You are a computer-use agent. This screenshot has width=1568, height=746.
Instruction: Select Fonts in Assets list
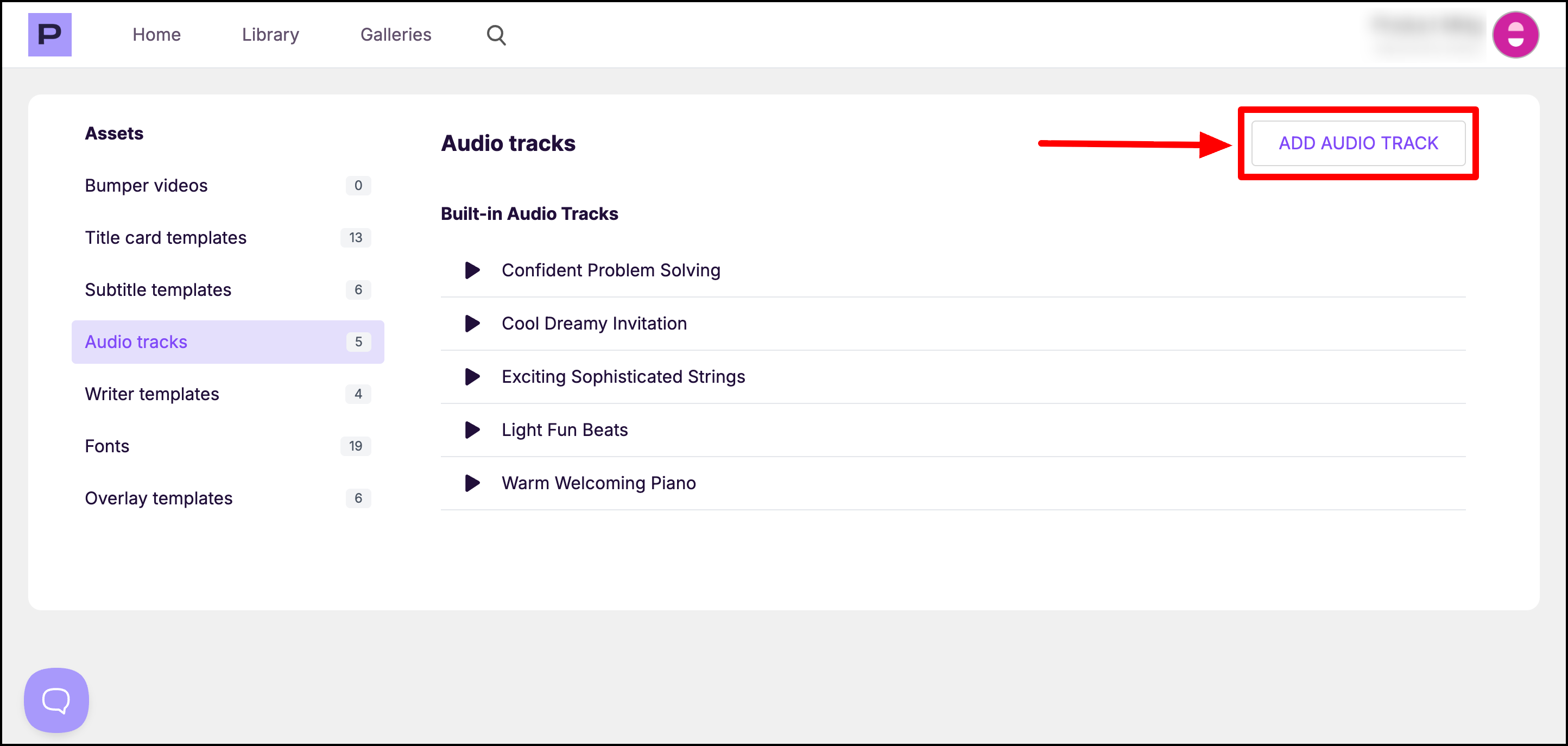click(x=107, y=446)
